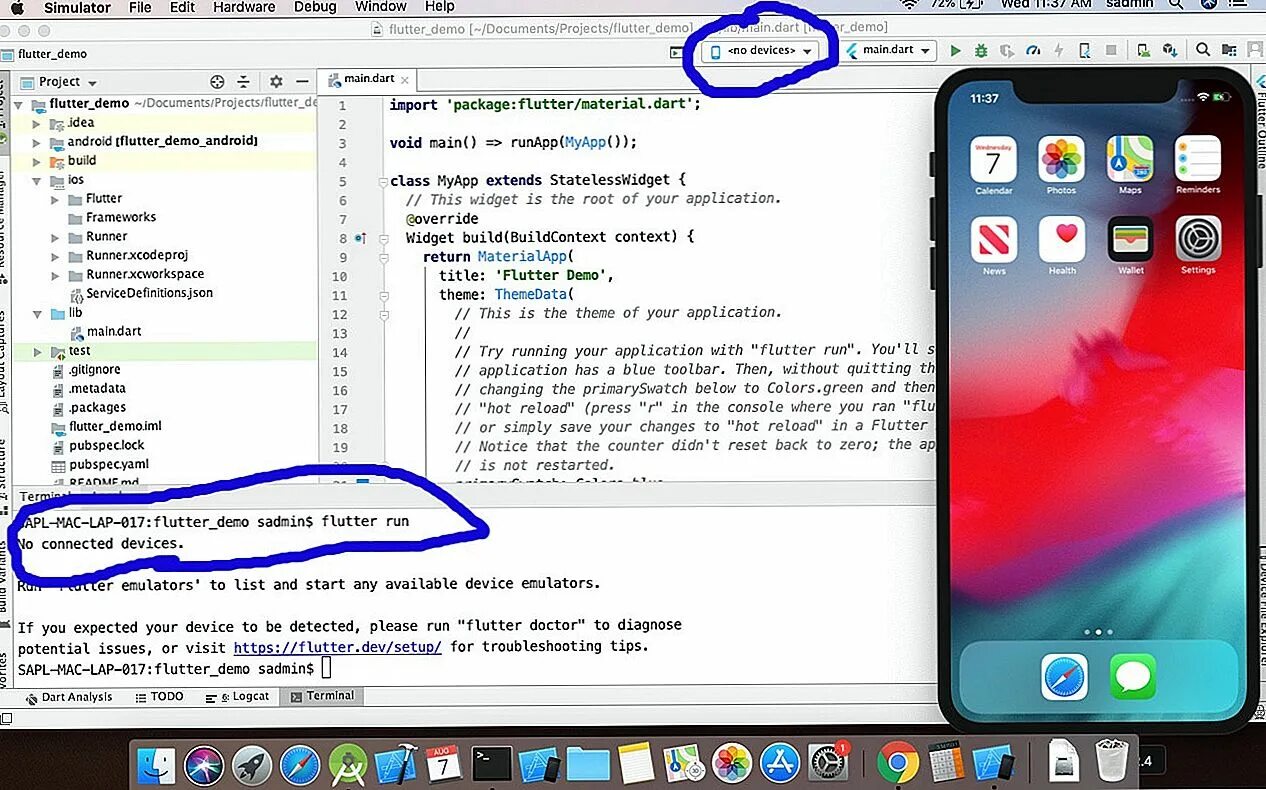
Task: Collapse the ios folder
Action: click(x=37, y=181)
